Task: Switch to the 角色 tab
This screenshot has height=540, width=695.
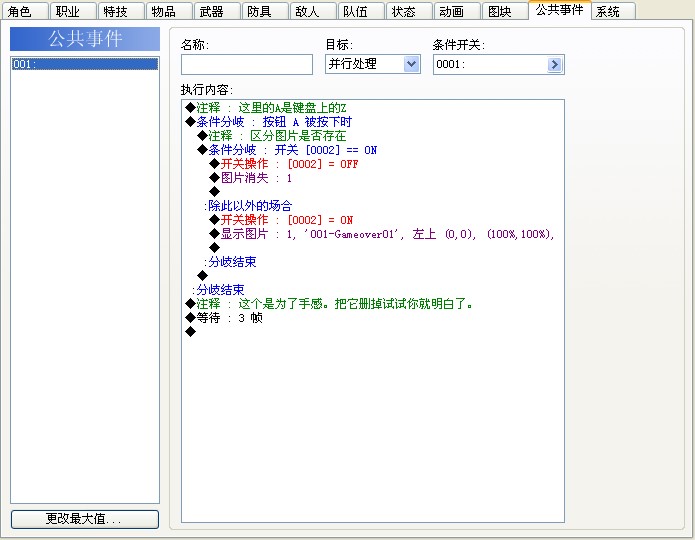Action: (25, 11)
